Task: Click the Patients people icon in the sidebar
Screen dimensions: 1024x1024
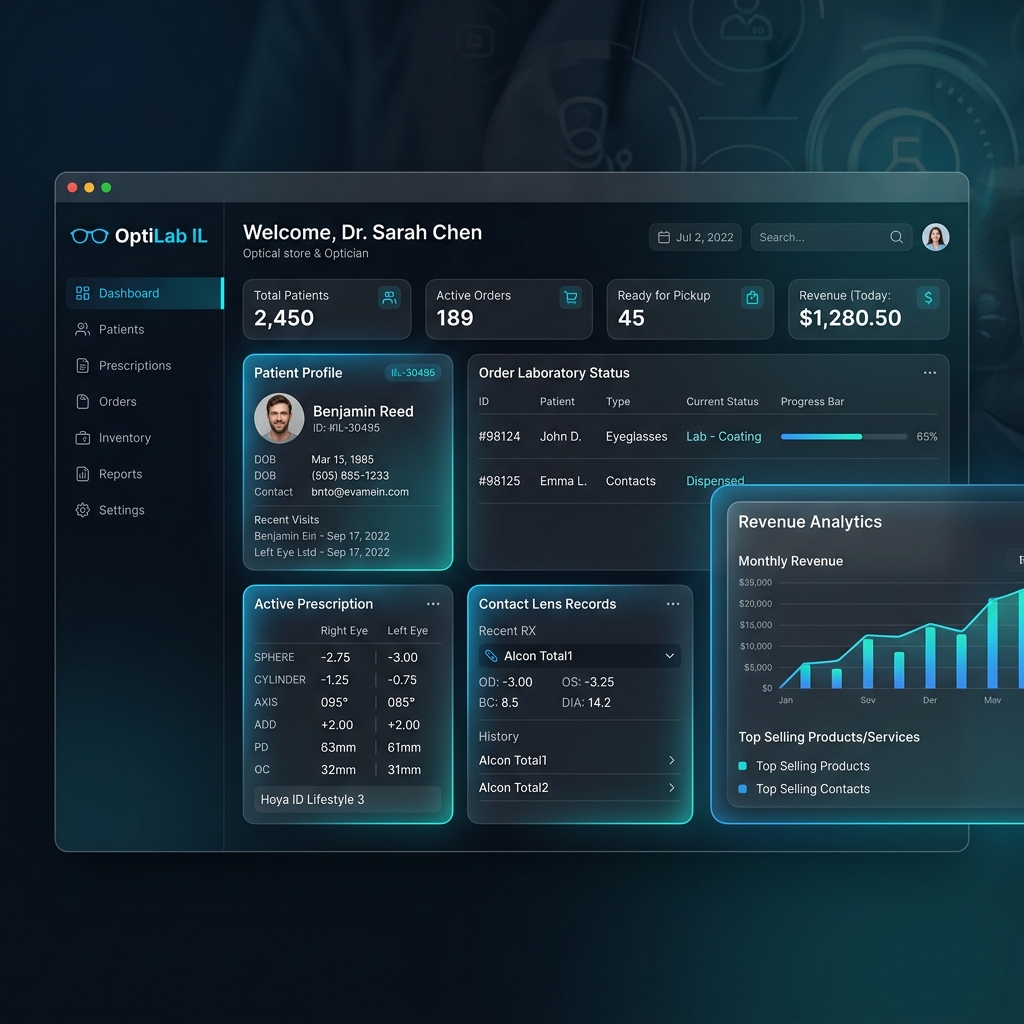Action: pos(82,329)
